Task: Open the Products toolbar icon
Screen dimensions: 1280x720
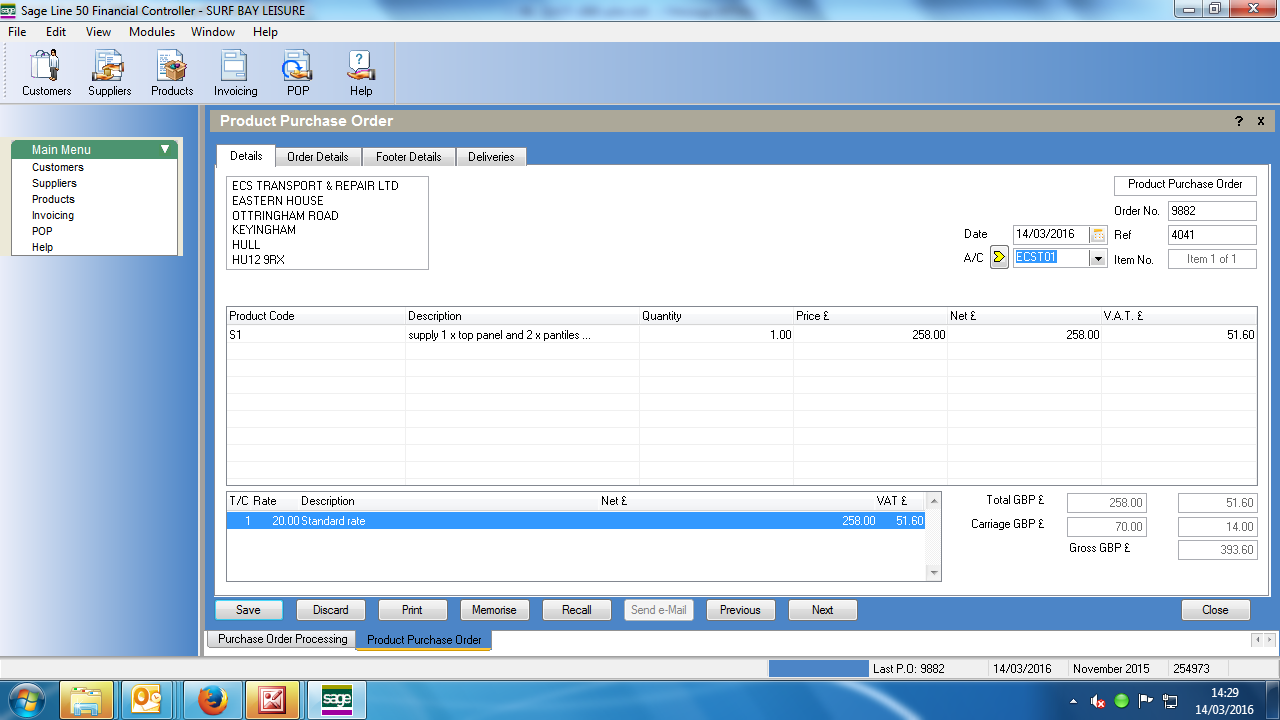Action: coord(172,73)
